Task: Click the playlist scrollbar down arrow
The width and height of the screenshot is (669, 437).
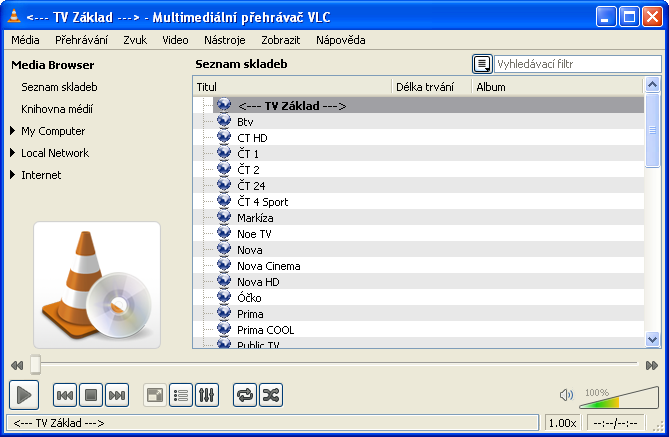Action: [652, 340]
